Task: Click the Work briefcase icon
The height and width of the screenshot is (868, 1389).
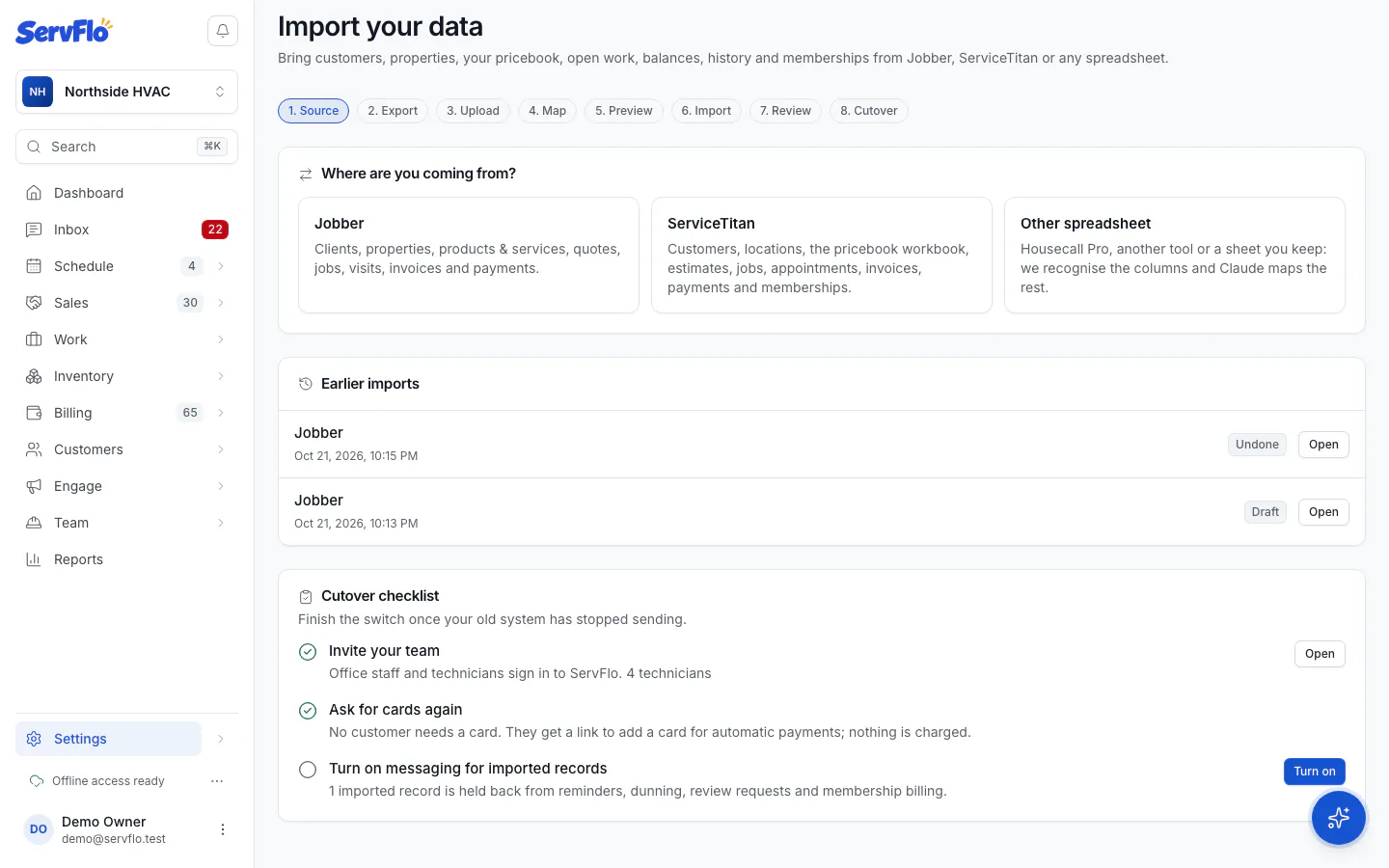Action: (34, 339)
